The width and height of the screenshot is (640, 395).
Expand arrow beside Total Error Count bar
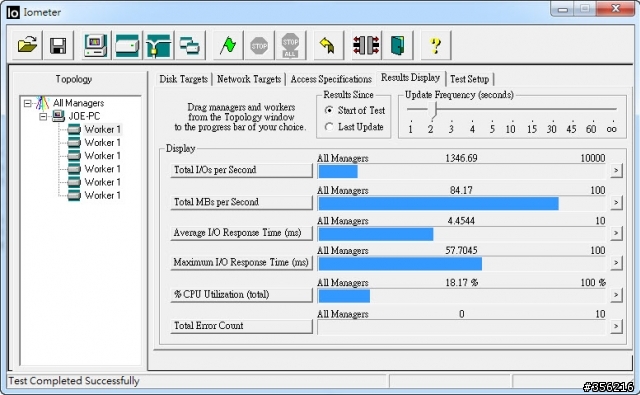coord(616,326)
